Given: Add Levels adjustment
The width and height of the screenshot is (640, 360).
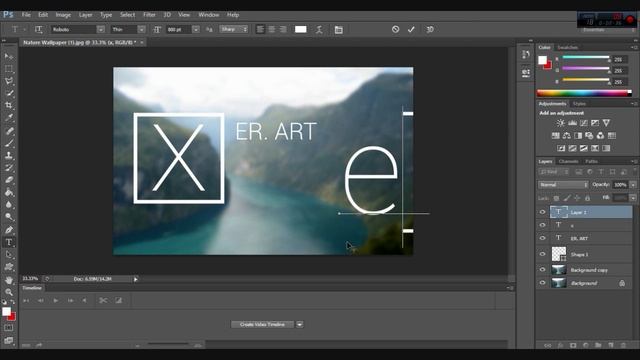Looking at the screenshot, I should coord(572,123).
